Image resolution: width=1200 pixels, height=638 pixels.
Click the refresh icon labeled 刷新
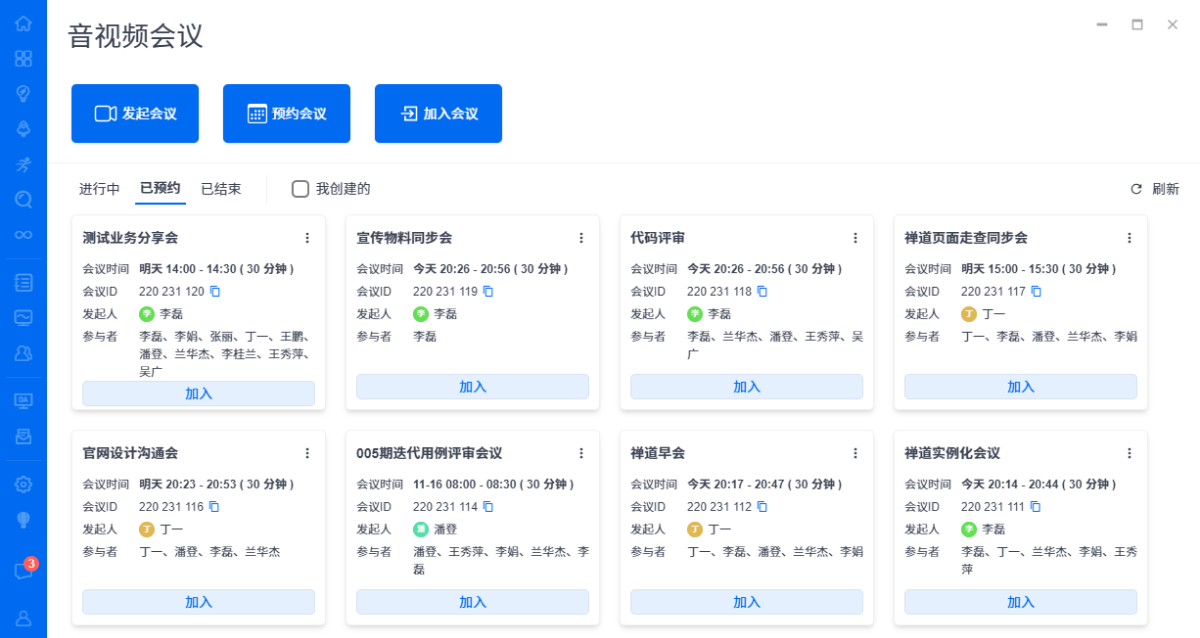click(1136, 189)
